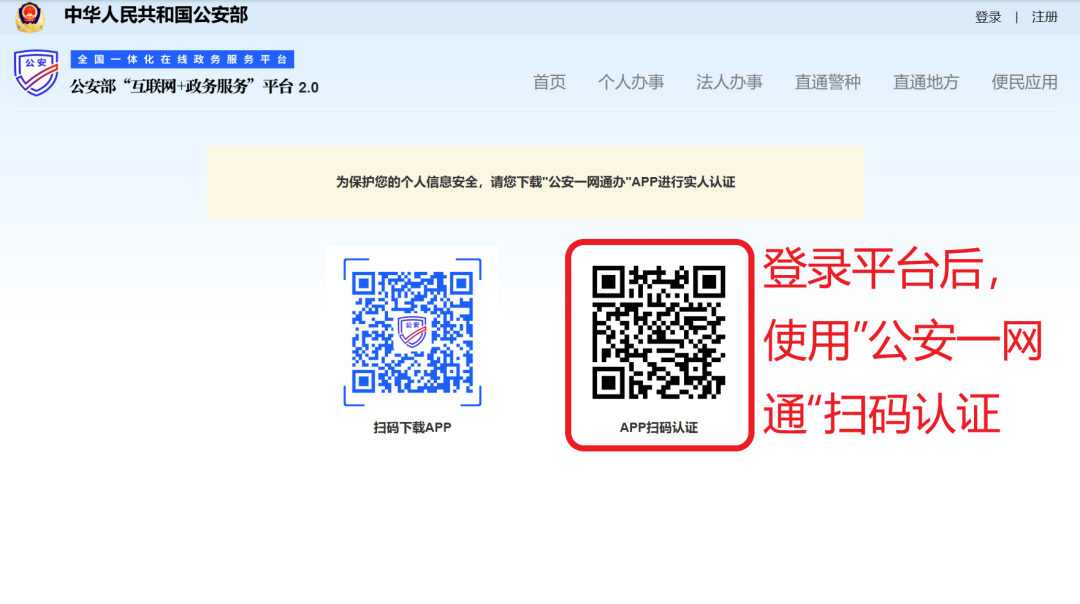Open the 法人办事 menu
Screen dimensions: 1080x604
coord(729,83)
